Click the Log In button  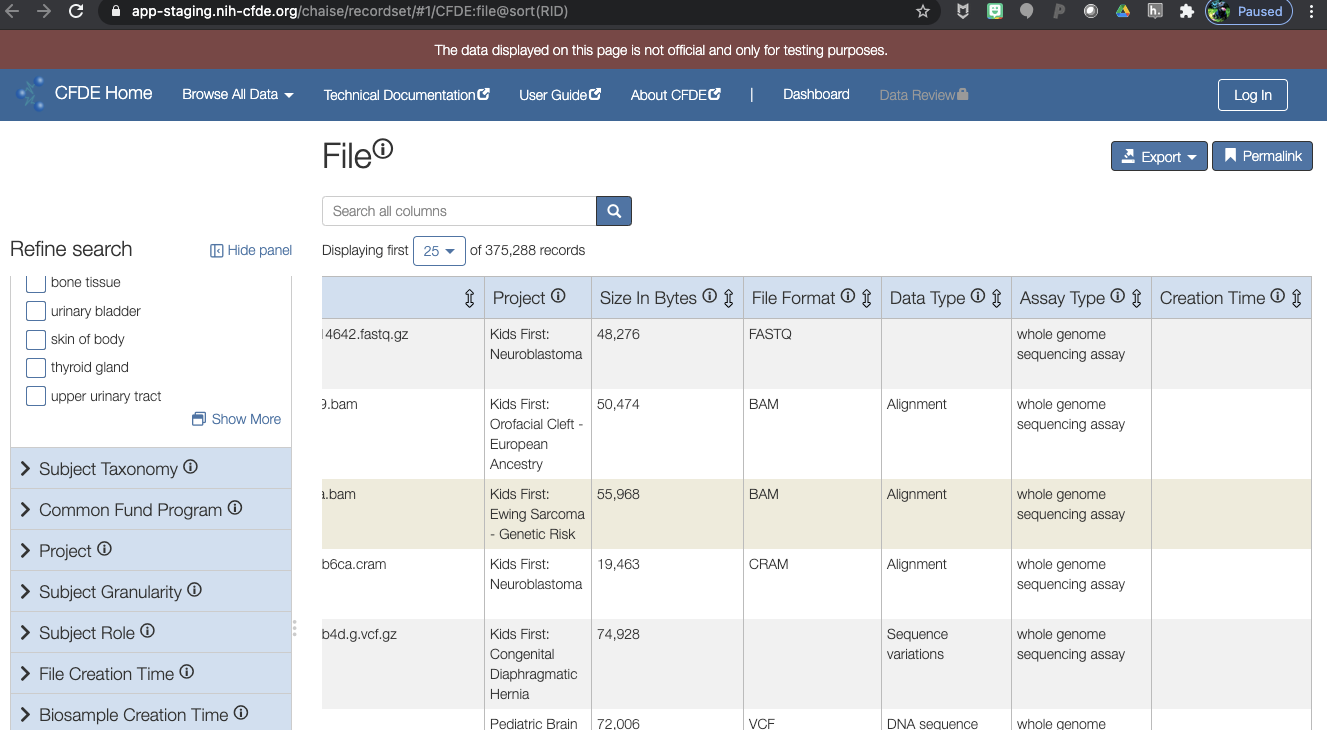coord(1252,95)
